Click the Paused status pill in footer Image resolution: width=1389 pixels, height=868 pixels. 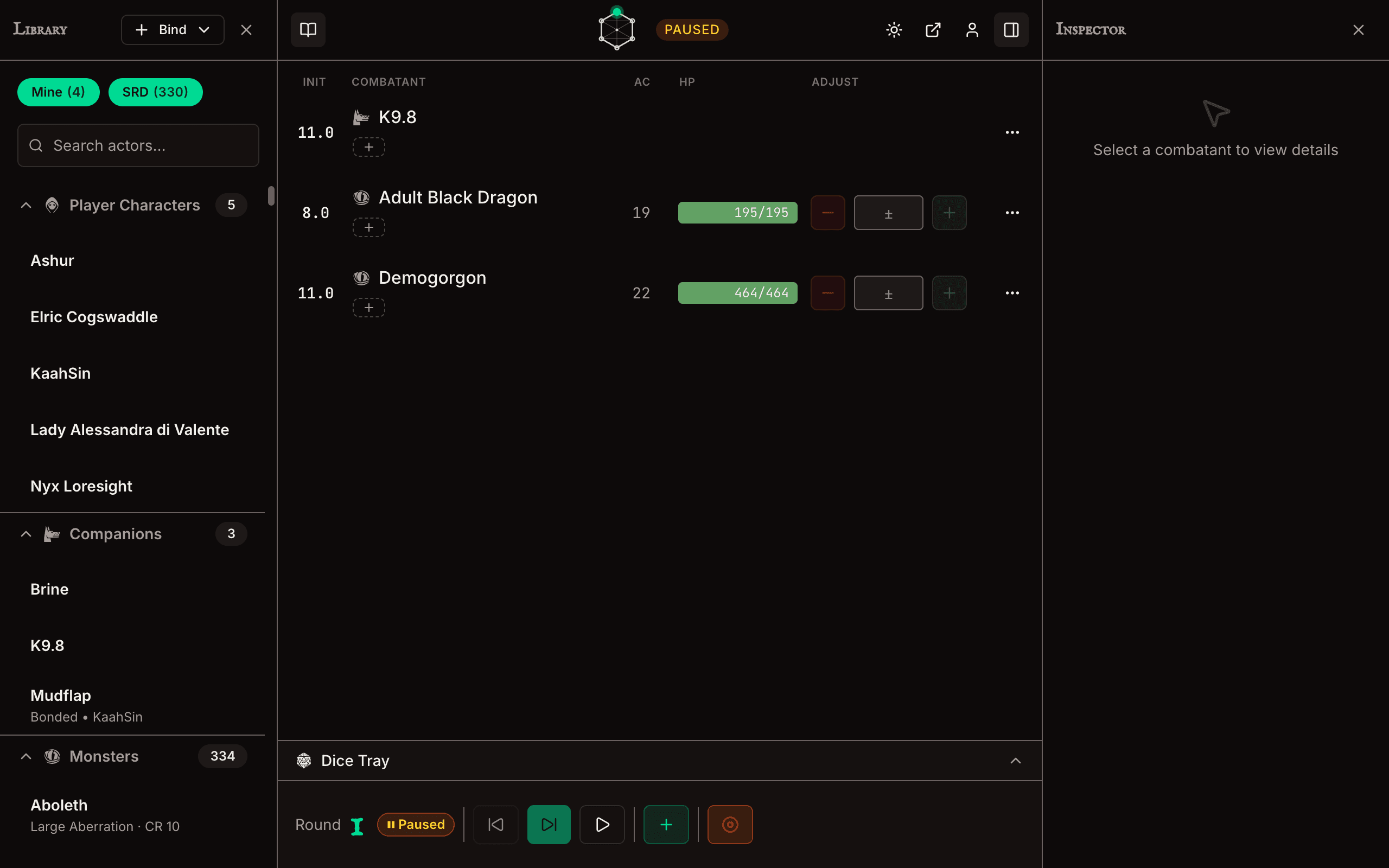(415, 825)
